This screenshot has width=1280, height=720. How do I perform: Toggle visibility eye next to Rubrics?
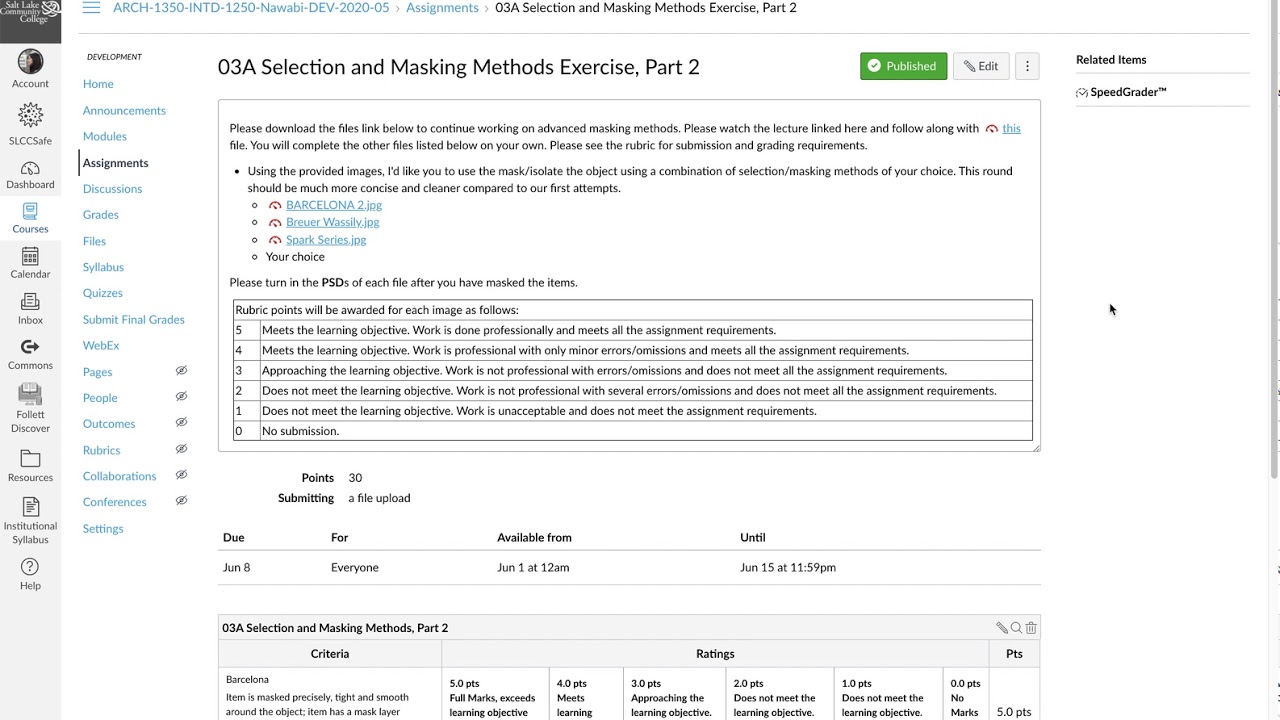pyautogui.click(x=181, y=450)
